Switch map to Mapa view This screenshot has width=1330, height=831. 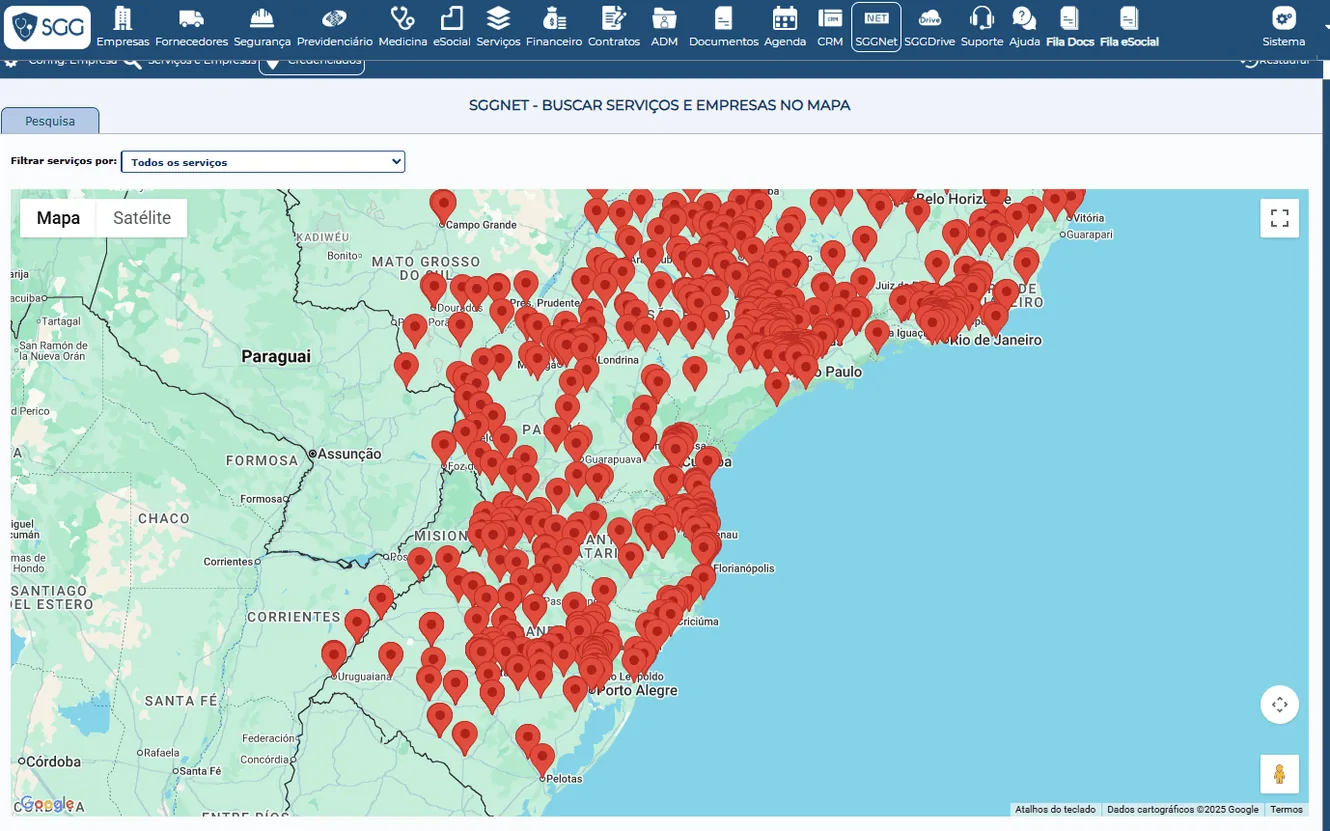pyautogui.click(x=58, y=218)
